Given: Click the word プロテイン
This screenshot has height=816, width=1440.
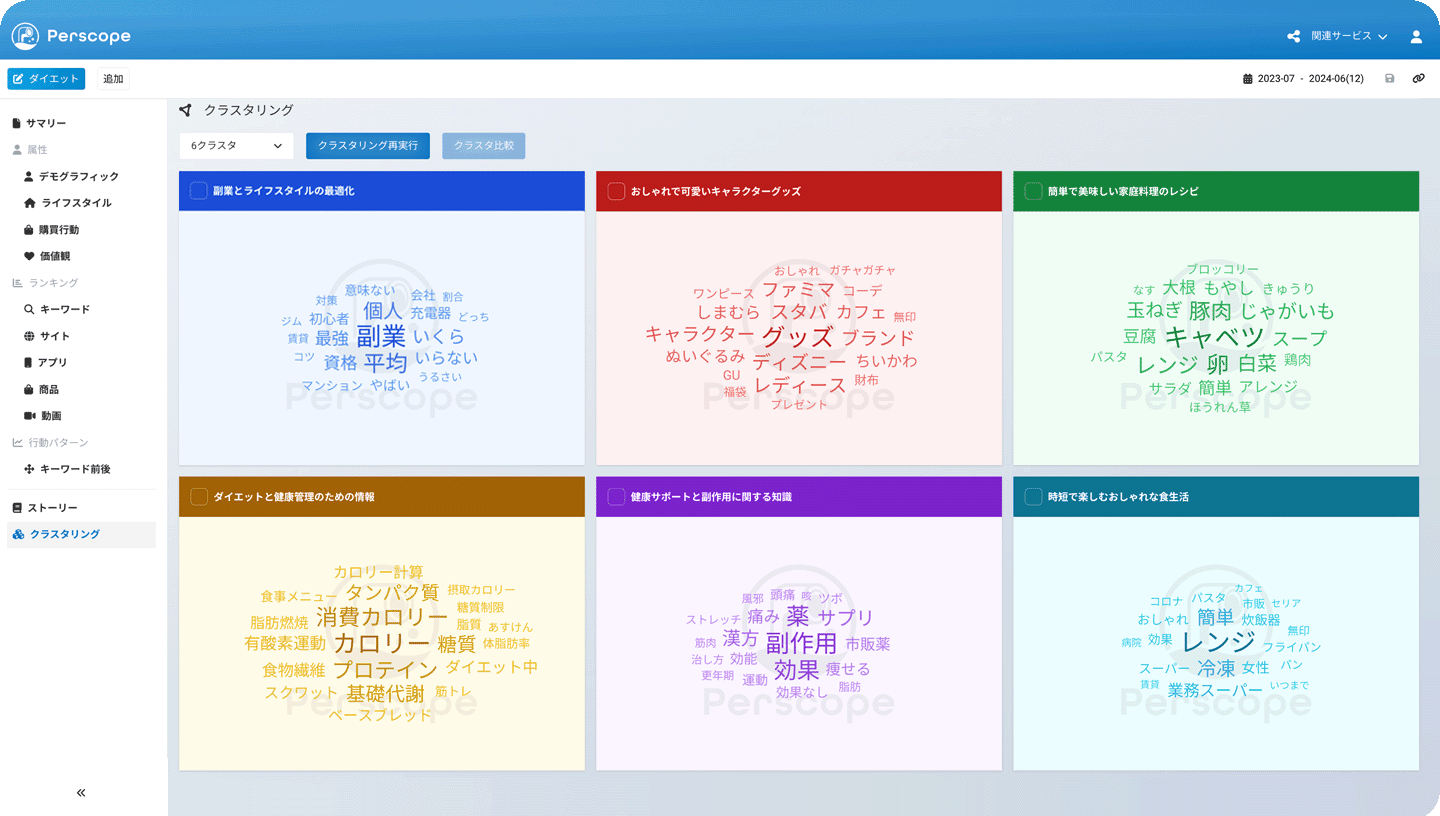Looking at the screenshot, I should [x=385, y=669].
